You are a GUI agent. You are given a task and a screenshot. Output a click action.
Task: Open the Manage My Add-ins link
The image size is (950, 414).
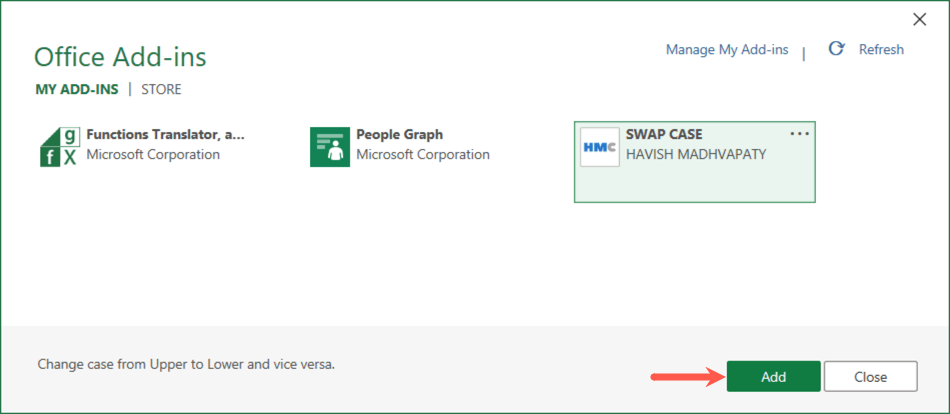tap(727, 49)
